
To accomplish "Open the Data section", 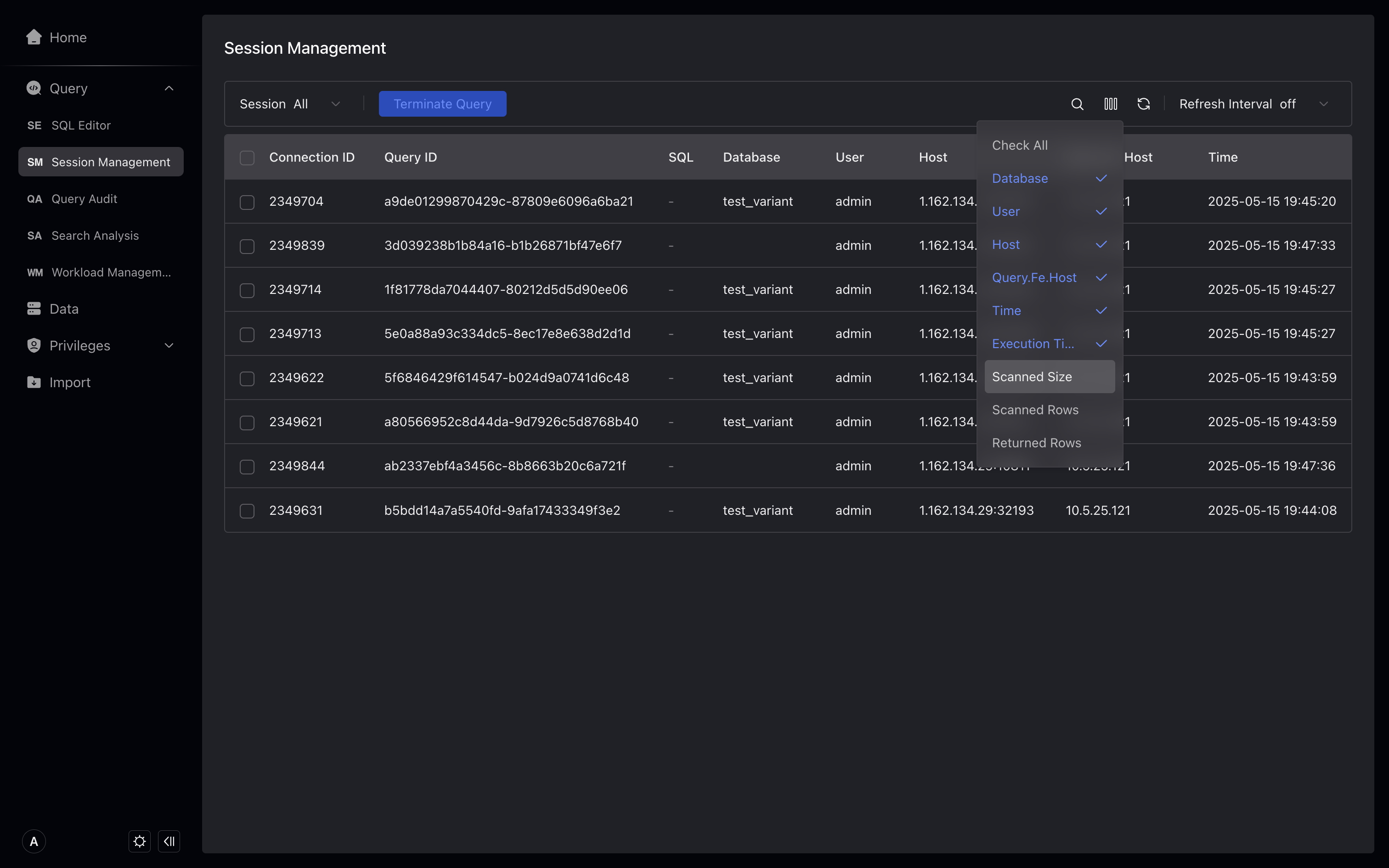I will pyautogui.click(x=52, y=309).
